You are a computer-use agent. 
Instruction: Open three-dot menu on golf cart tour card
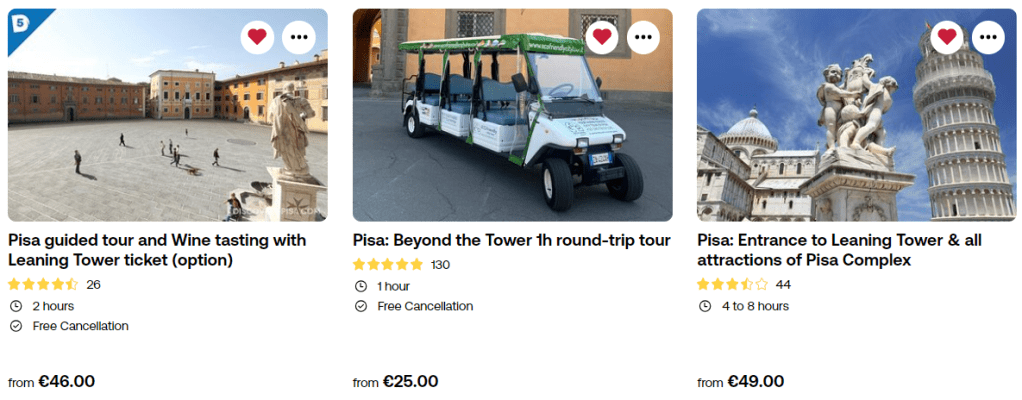click(644, 37)
